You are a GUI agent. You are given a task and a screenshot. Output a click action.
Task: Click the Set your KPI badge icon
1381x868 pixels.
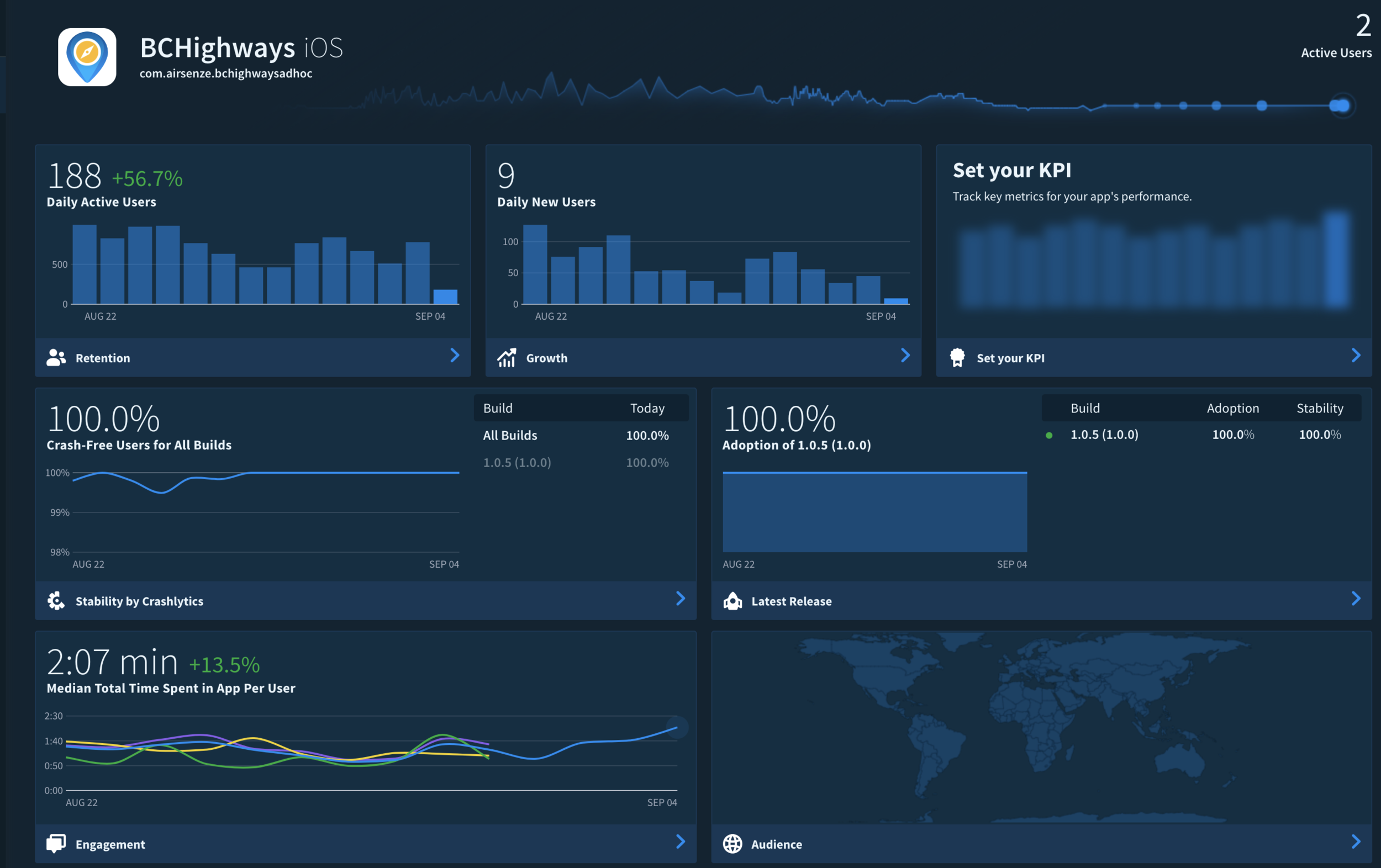957,358
